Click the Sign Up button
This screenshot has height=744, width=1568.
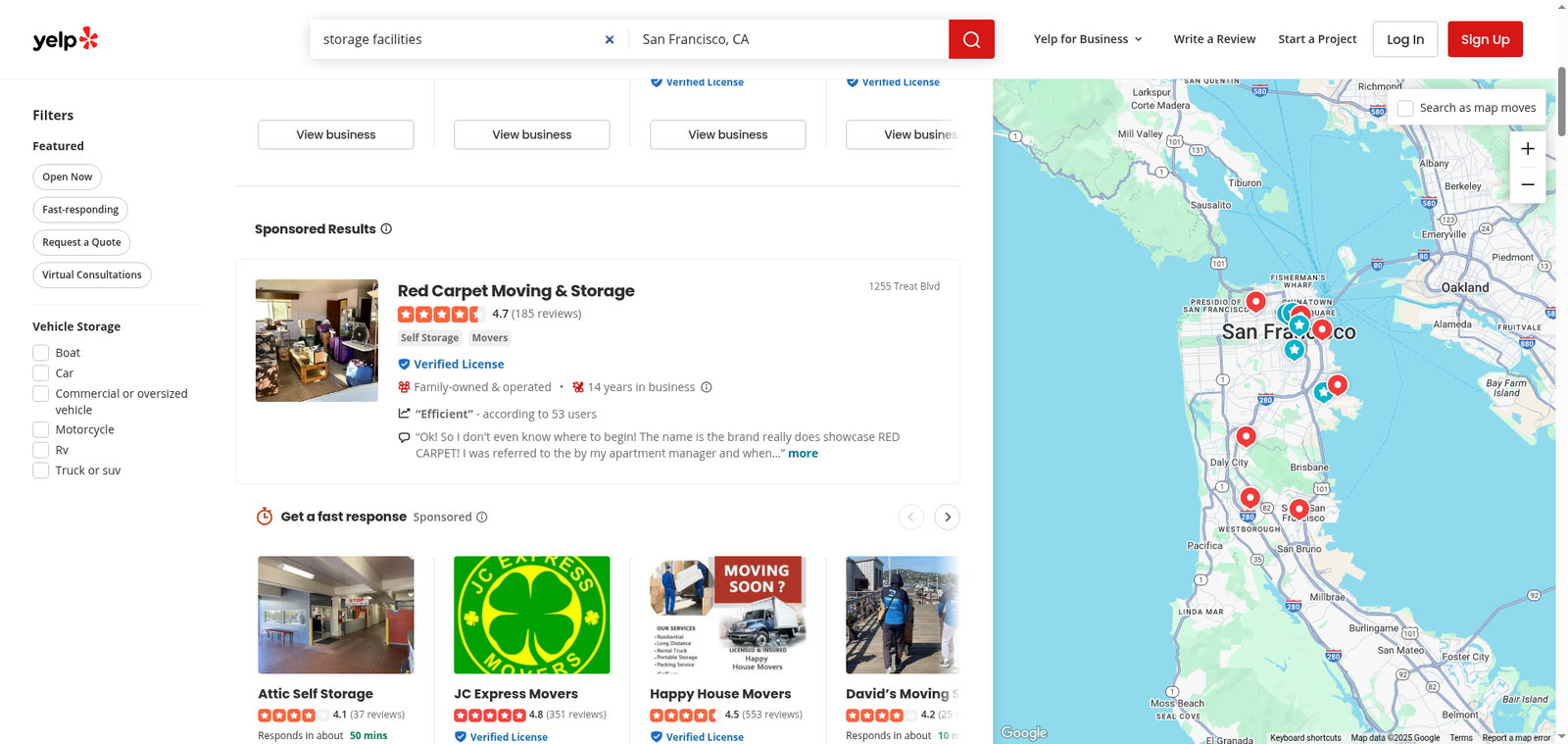(1485, 39)
